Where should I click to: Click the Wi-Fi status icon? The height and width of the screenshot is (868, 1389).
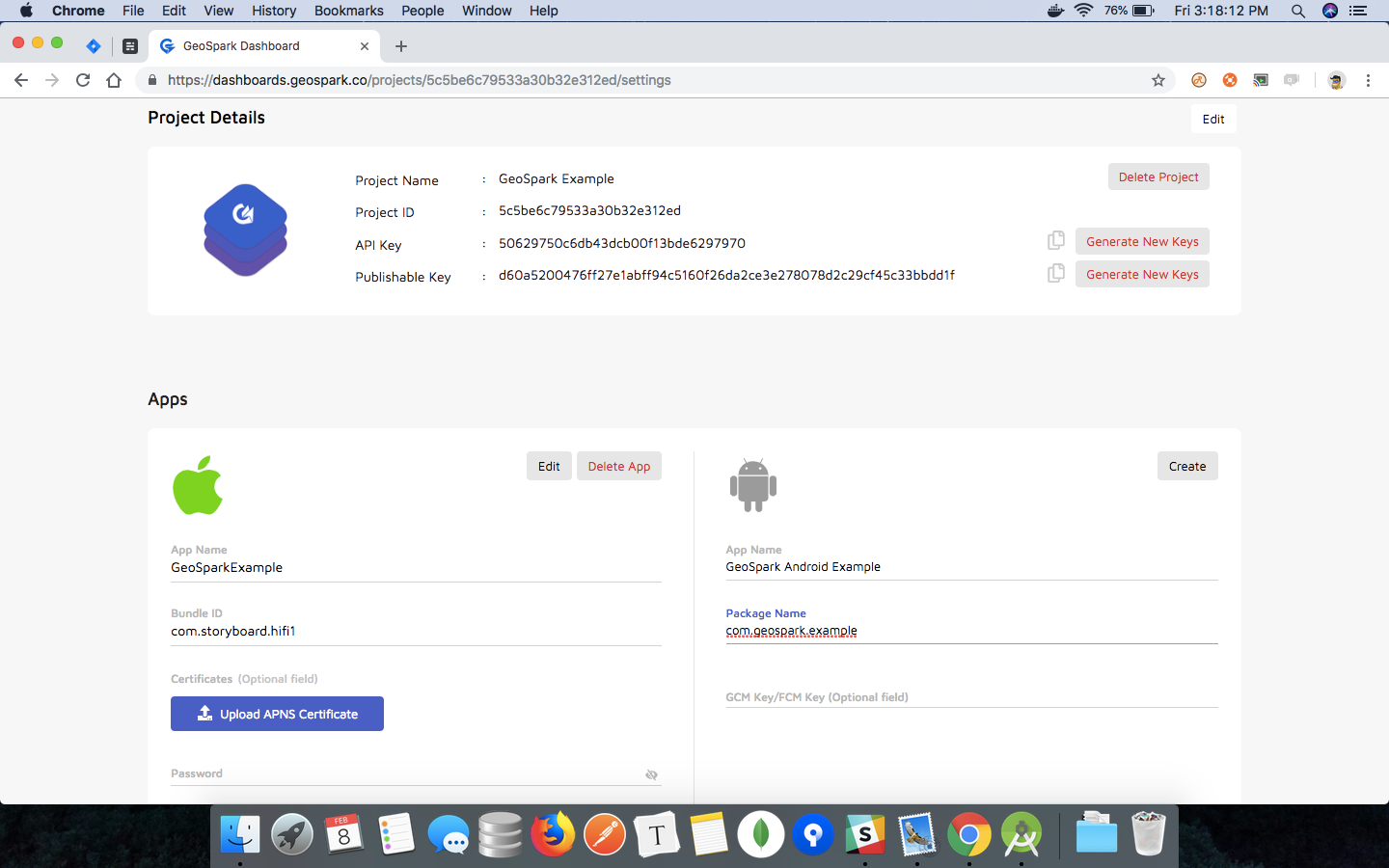tap(1083, 11)
